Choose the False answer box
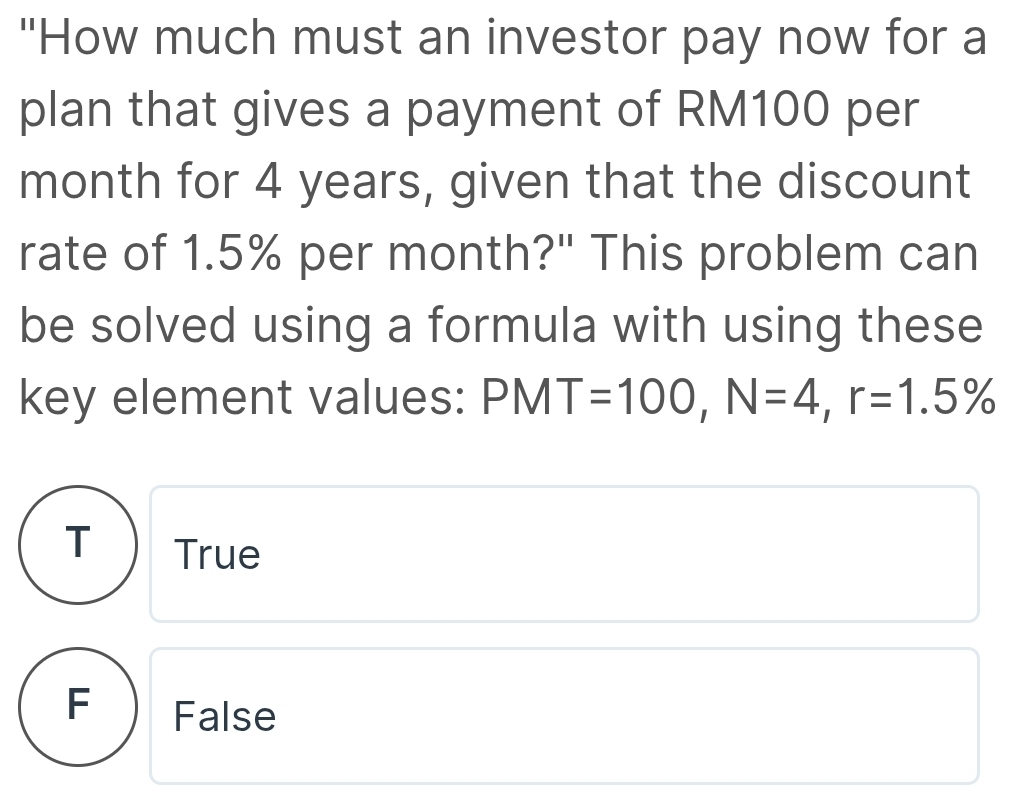Screen dimensions: 1013x791 [564, 716]
